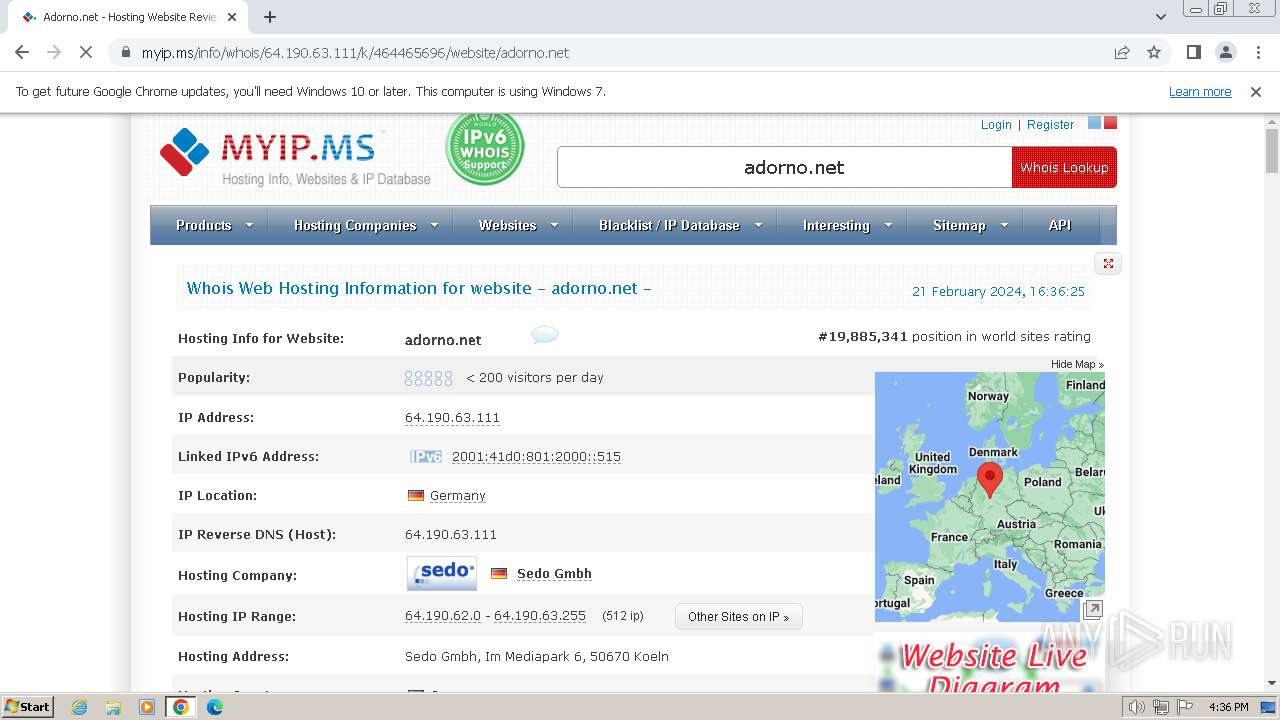Open the map in larger view icon
Viewport: 1280px width, 720px height.
coord(1093,609)
